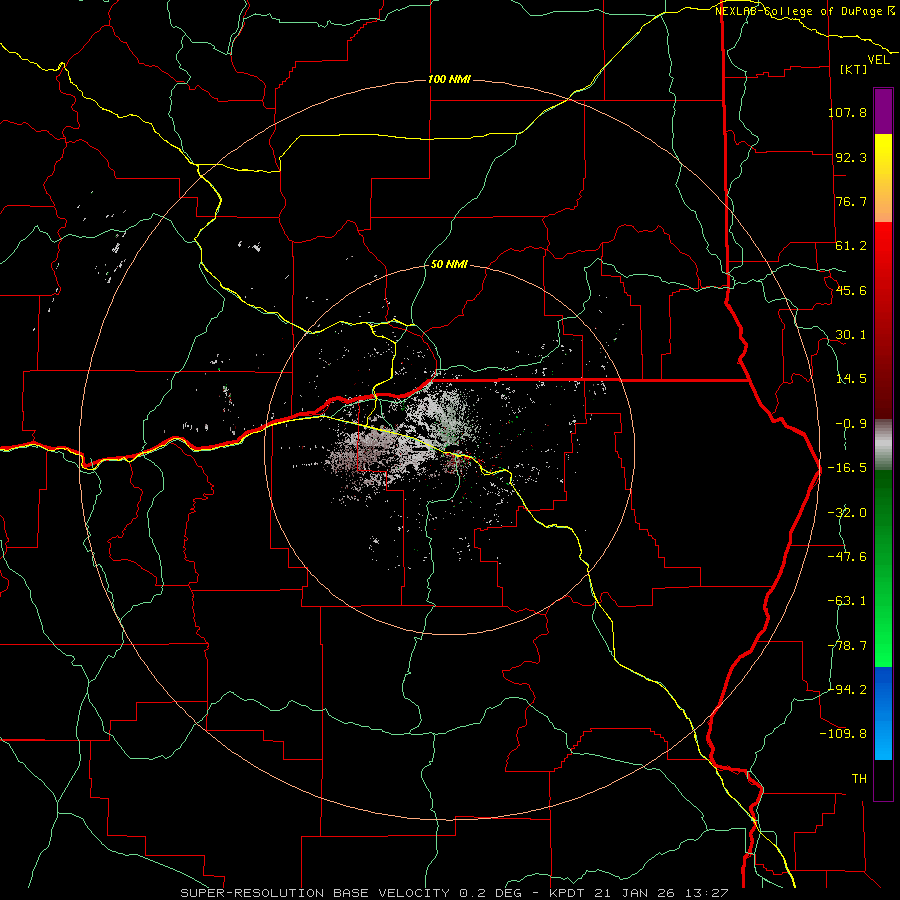Click the green segment of the color bar
The image size is (900, 900).
883,568
